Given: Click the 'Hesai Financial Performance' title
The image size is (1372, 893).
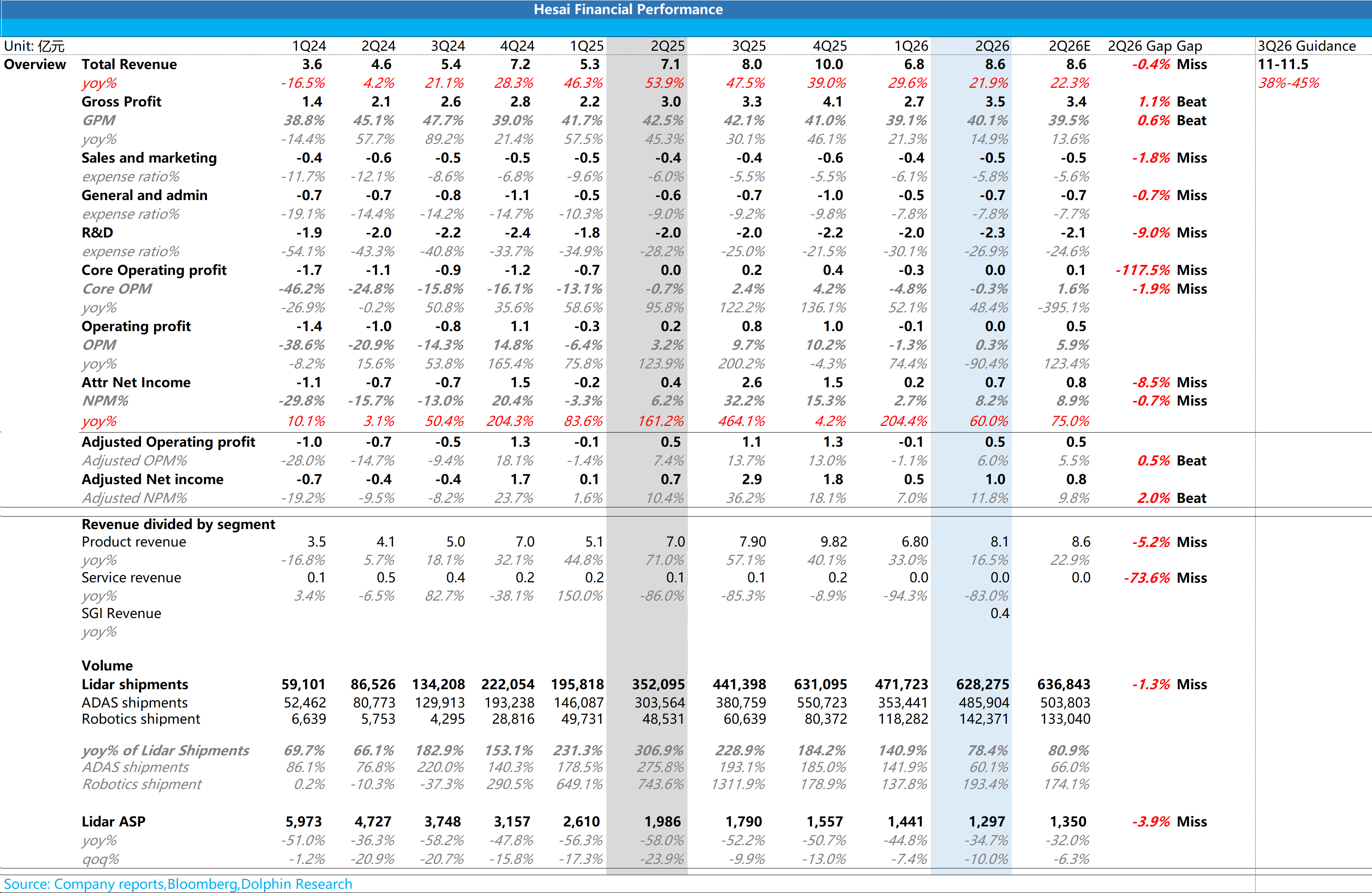Looking at the screenshot, I should pos(628,9).
